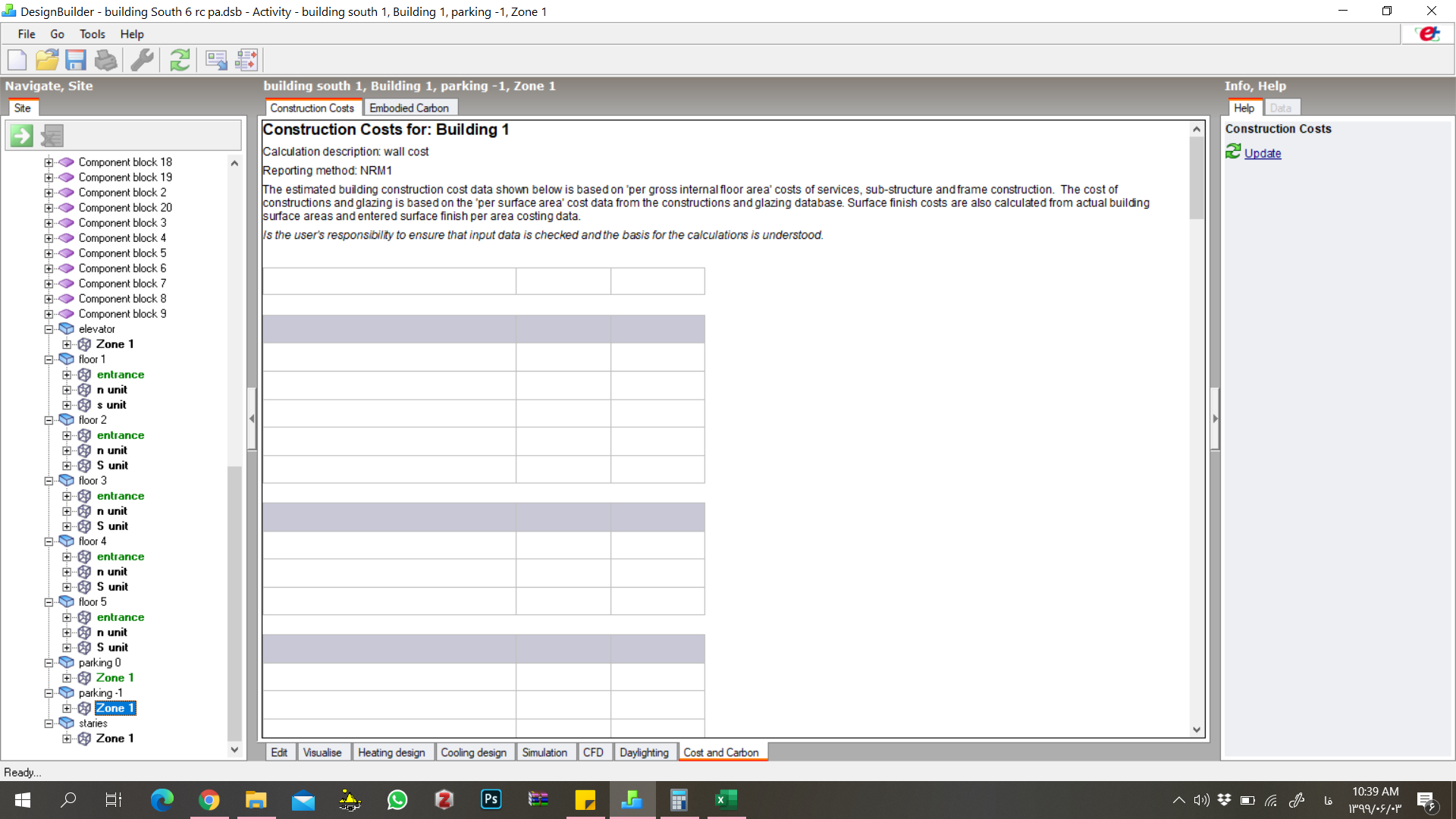Select floor 5 n unit zone
Image resolution: width=1456 pixels, height=819 pixels.
[111, 632]
